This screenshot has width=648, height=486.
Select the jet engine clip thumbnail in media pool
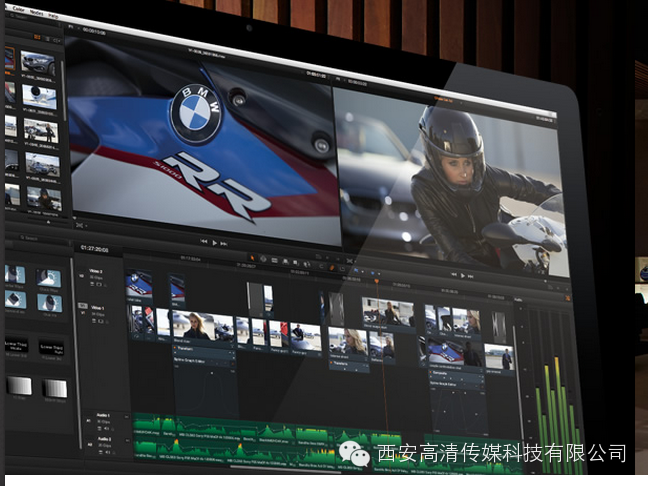pyautogui.click(x=40, y=97)
